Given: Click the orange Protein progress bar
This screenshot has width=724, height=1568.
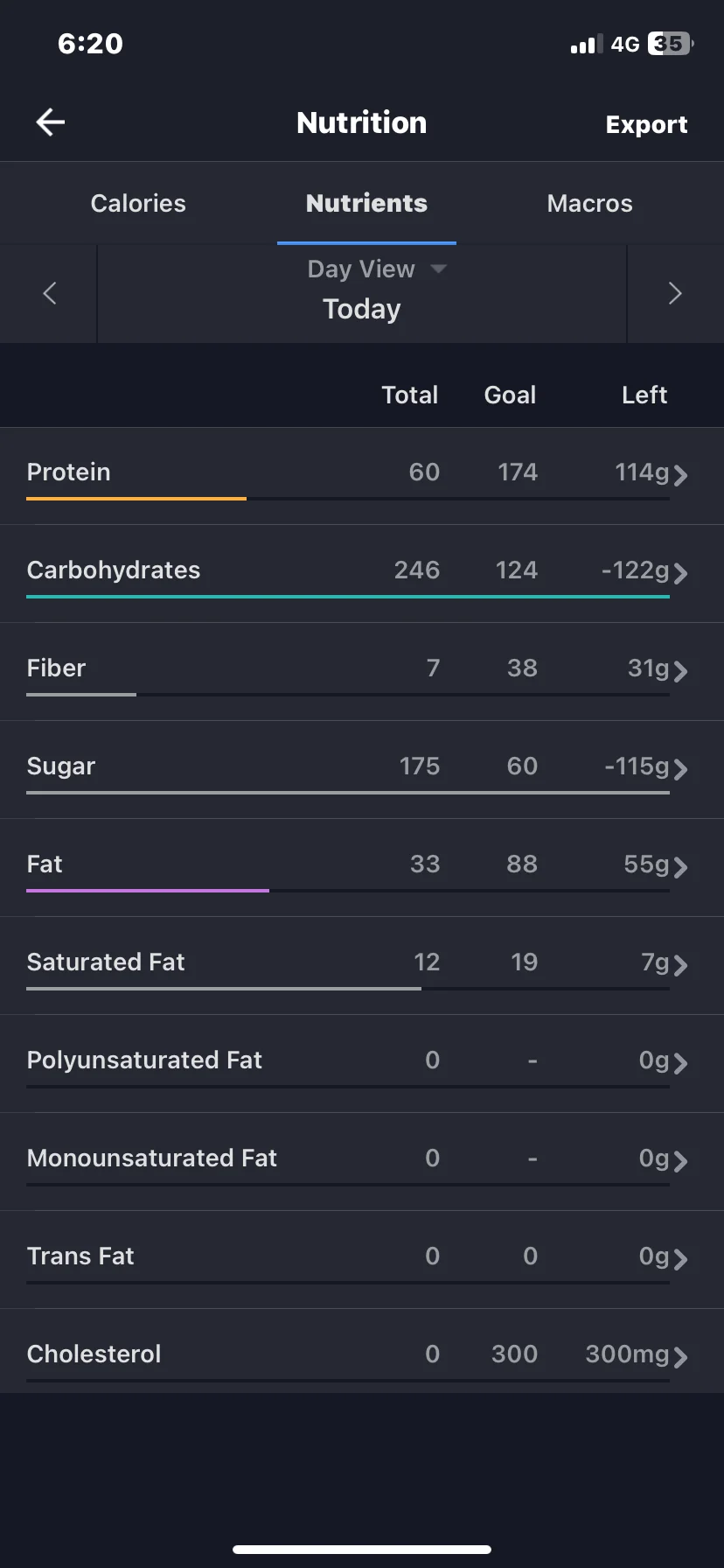Looking at the screenshot, I should [136, 499].
